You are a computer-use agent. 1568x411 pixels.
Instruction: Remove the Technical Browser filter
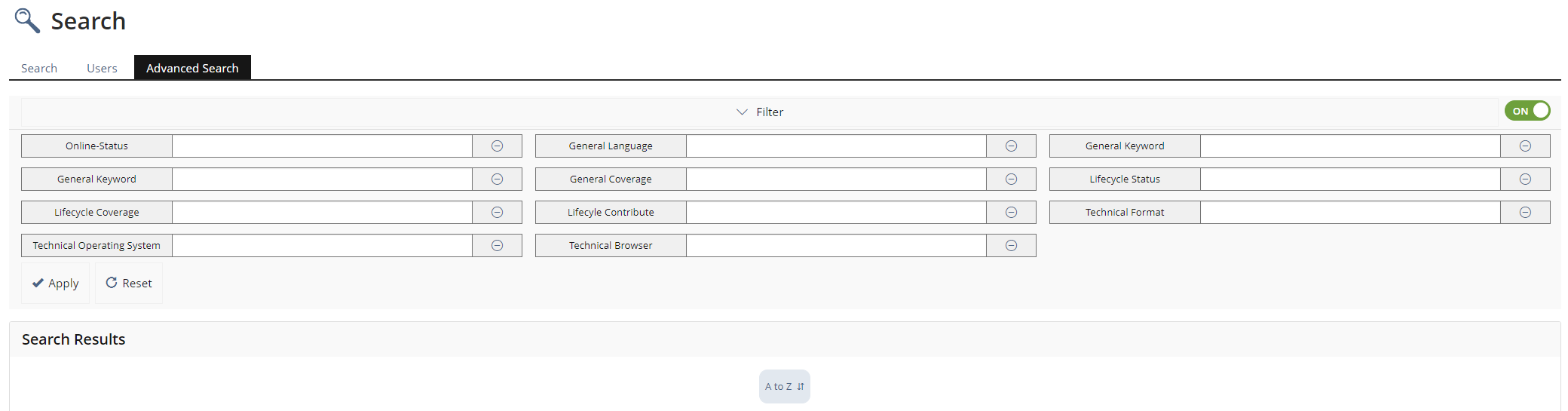point(1011,246)
